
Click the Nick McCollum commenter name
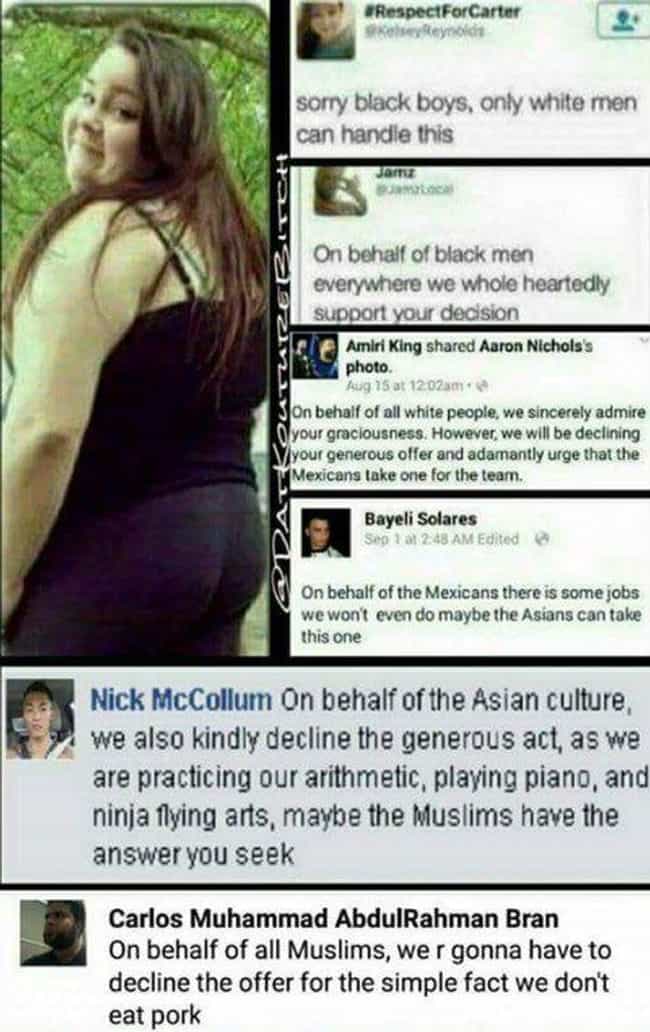click(181, 699)
